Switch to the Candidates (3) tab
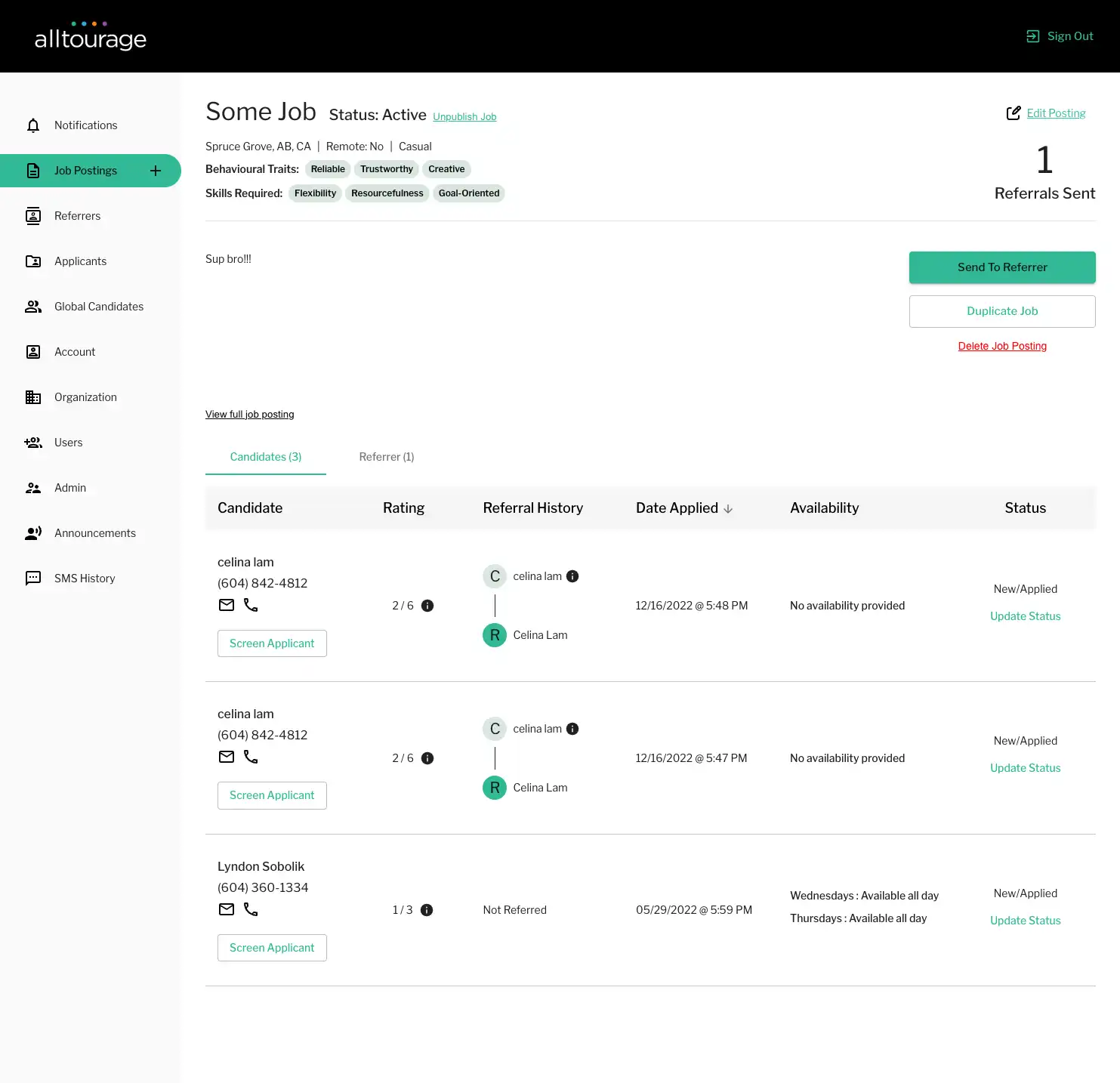 pos(266,457)
